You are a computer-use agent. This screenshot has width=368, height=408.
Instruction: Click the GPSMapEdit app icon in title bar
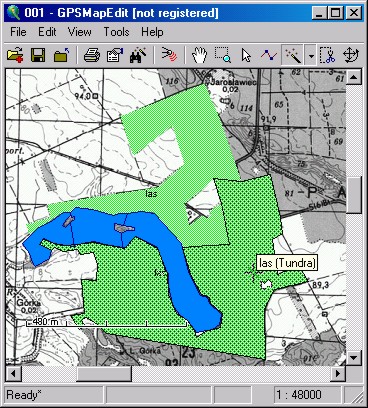tap(13, 13)
